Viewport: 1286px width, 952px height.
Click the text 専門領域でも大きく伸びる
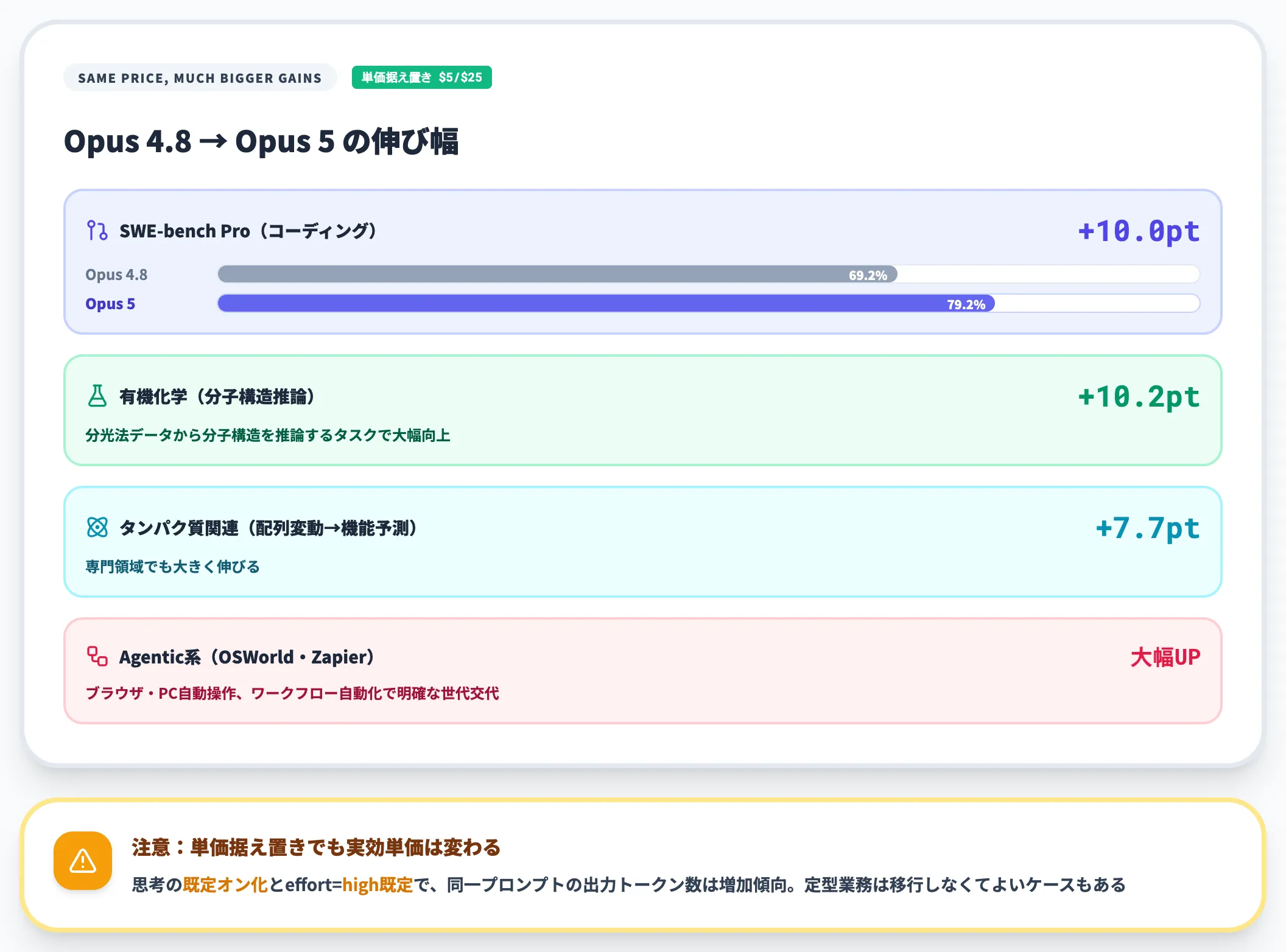pos(173,567)
